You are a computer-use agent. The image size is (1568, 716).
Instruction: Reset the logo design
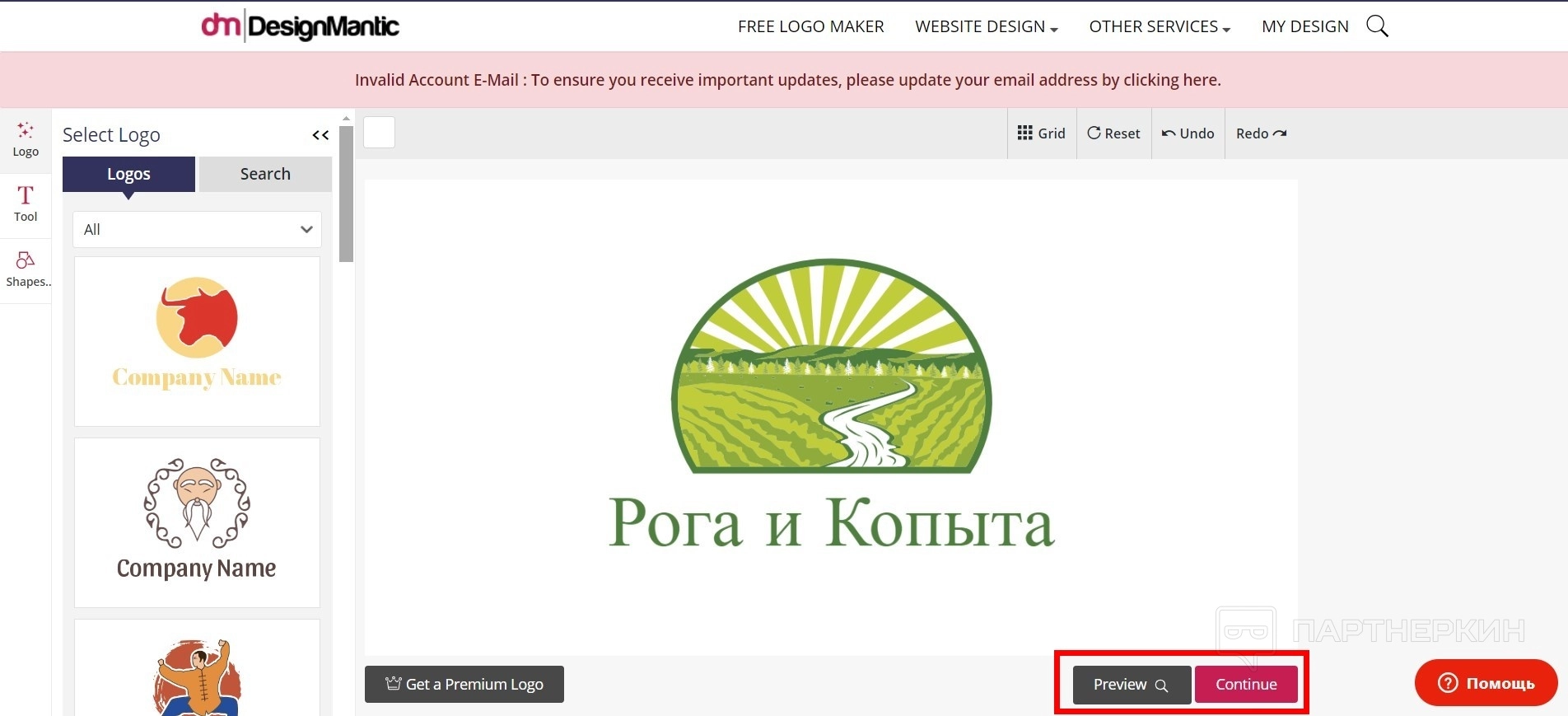coord(1113,133)
